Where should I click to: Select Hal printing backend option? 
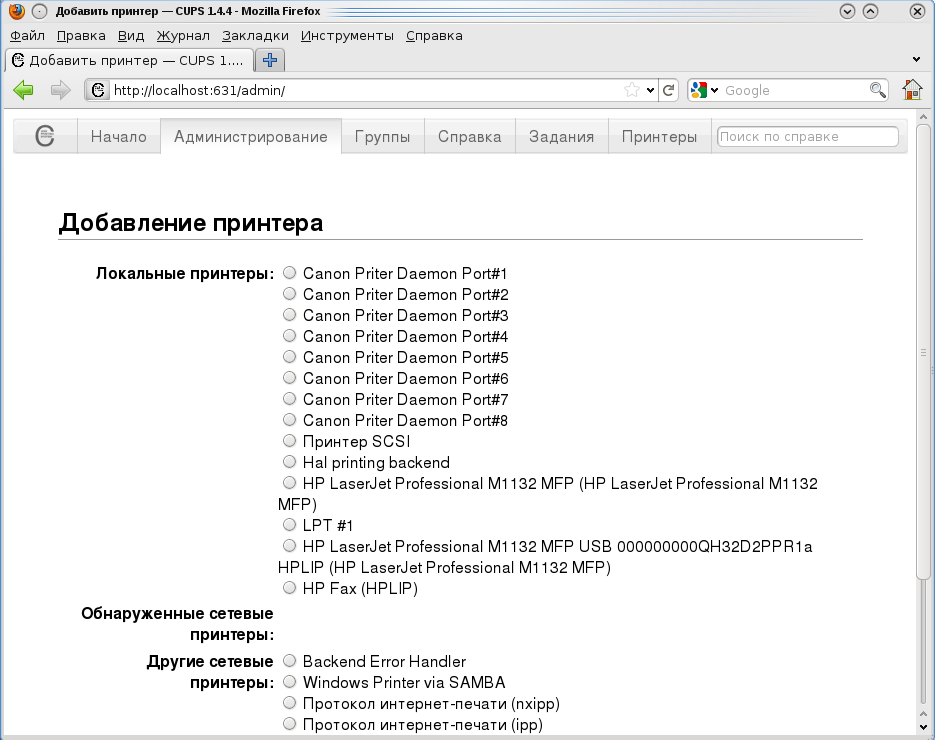pos(289,462)
